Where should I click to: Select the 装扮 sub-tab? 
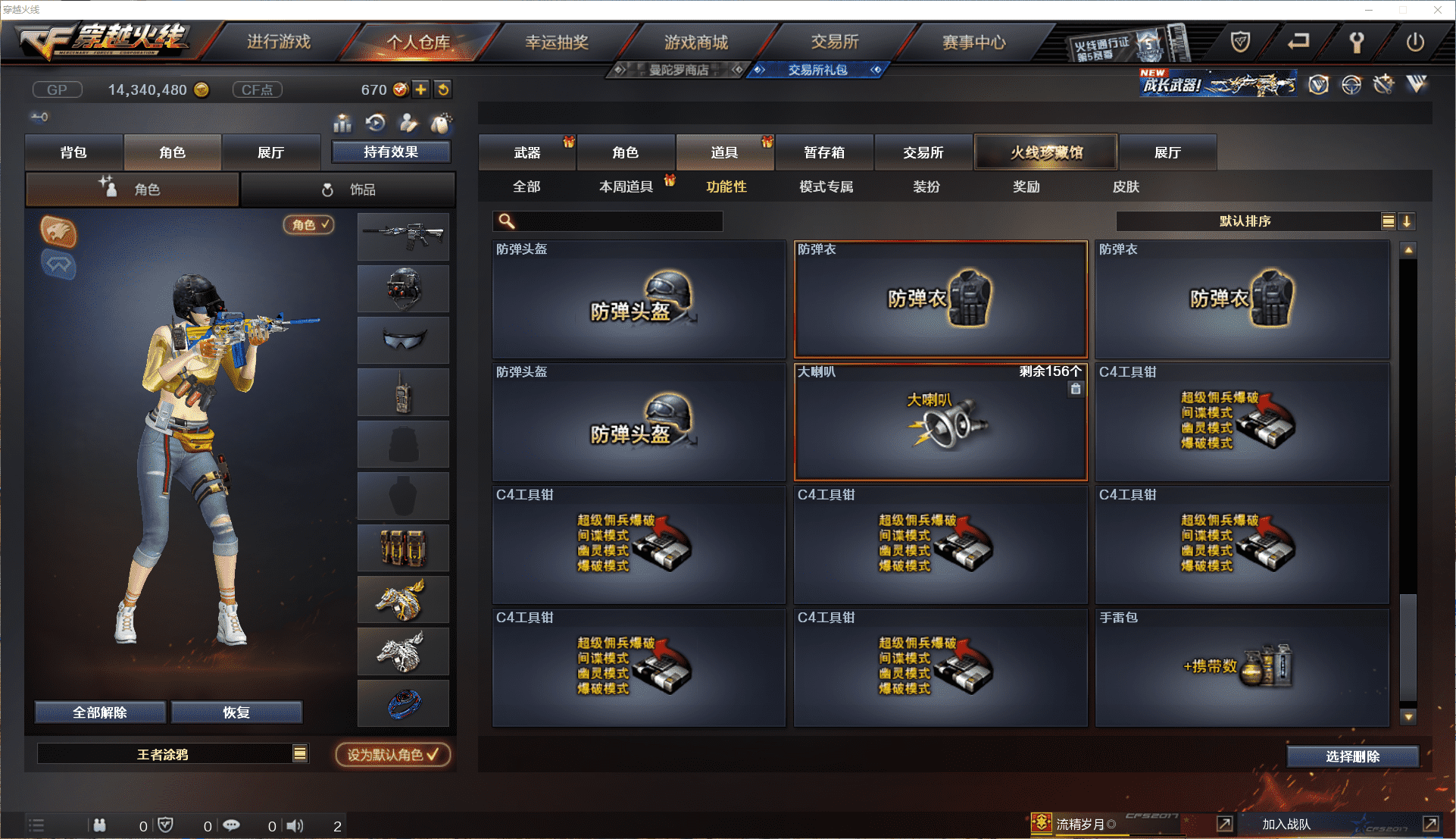[926, 186]
